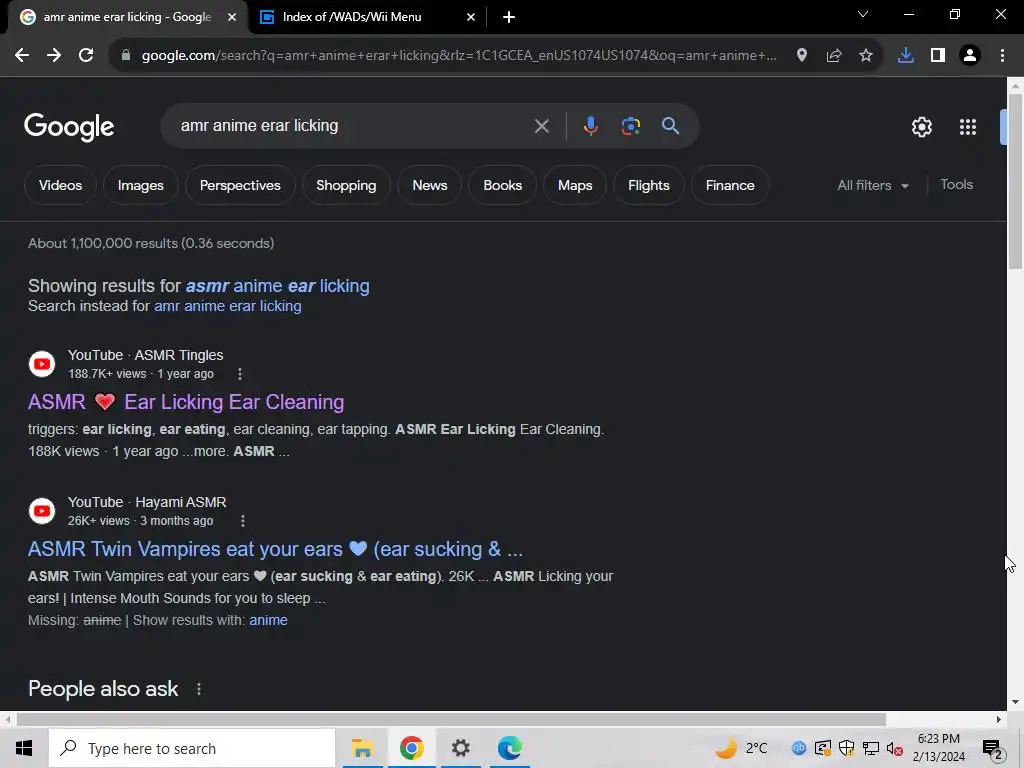Filter results by Videos
The width and height of the screenshot is (1024, 768).
pyautogui.click(x=61, y=185)
